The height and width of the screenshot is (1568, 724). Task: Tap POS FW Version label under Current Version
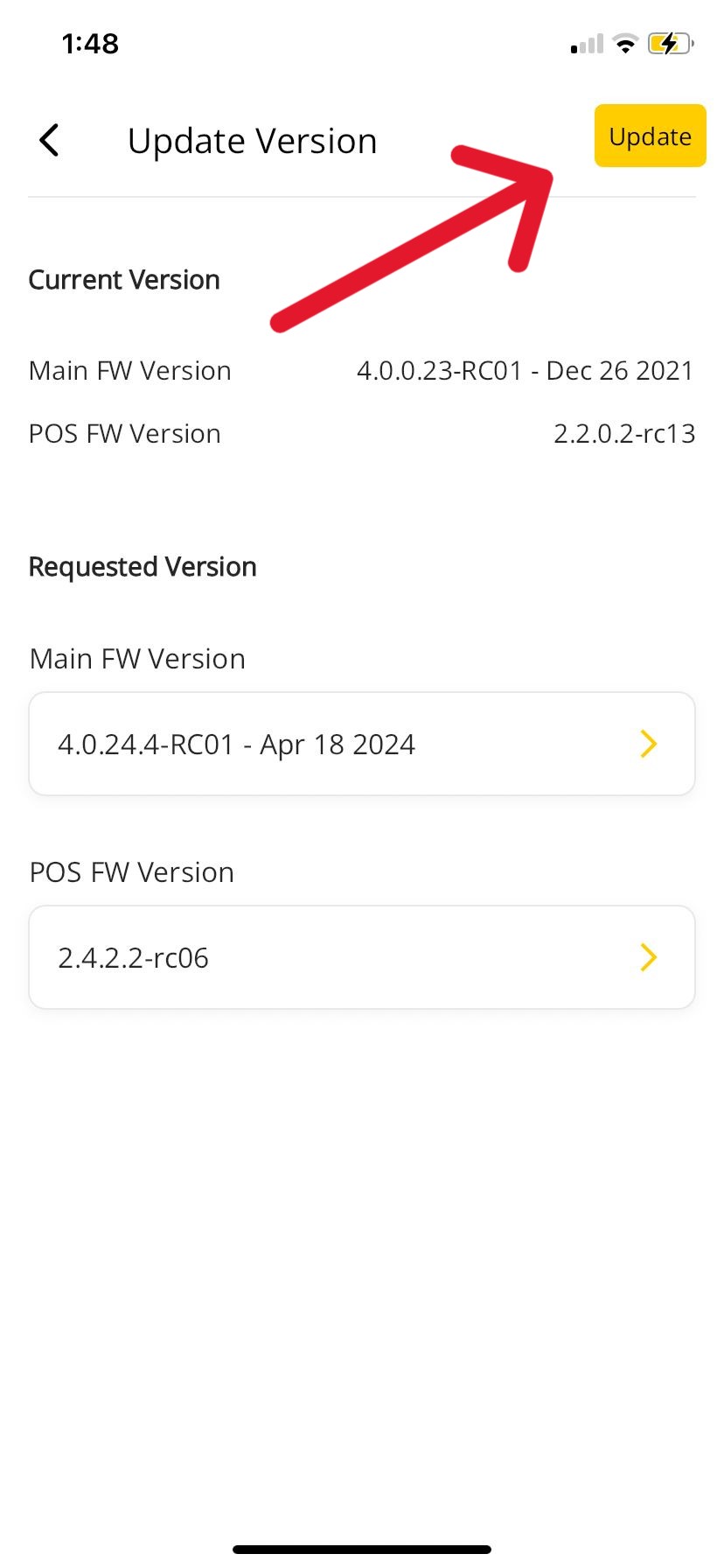[x=125, y=434]
